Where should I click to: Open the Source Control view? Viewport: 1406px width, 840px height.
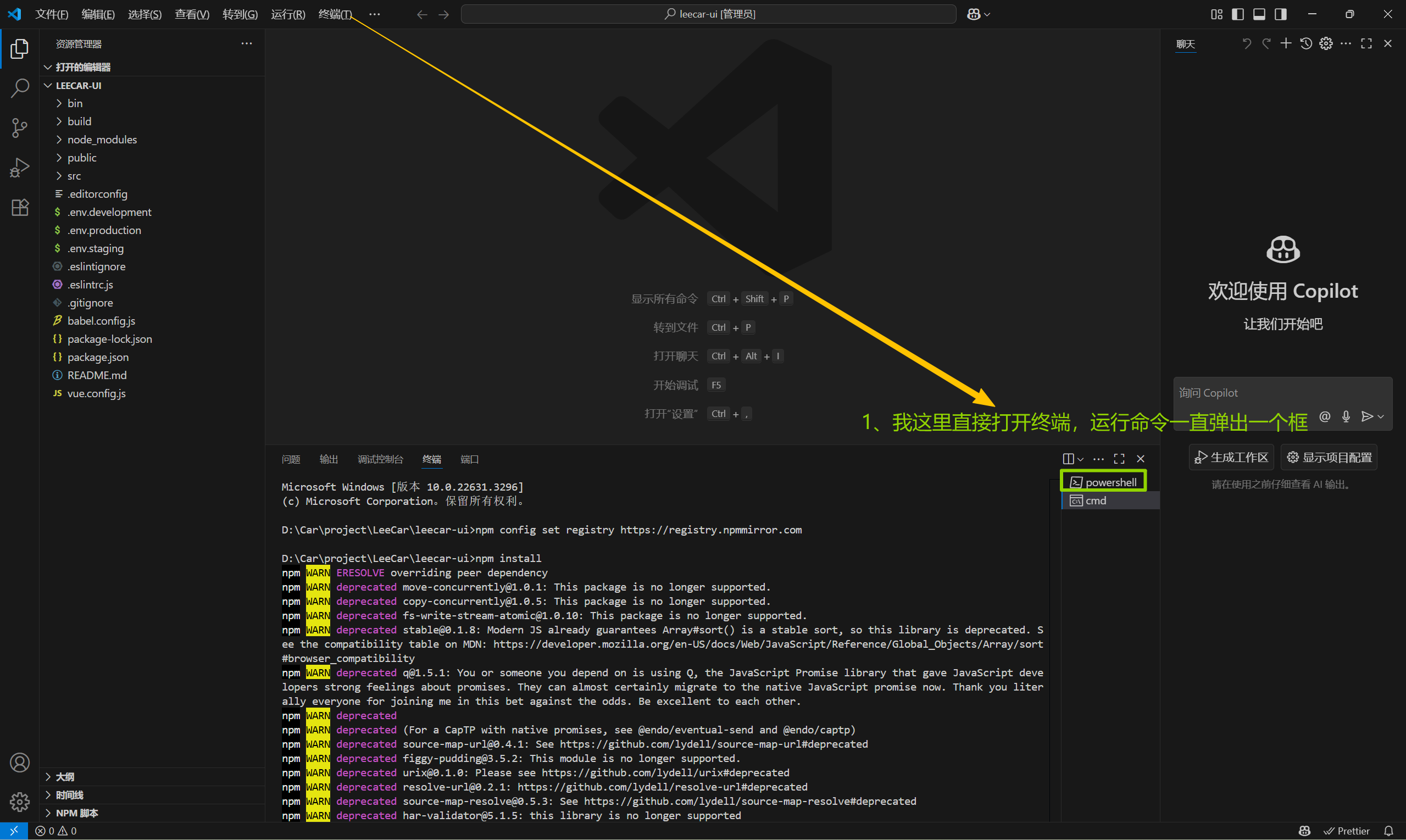click(20, 127)
